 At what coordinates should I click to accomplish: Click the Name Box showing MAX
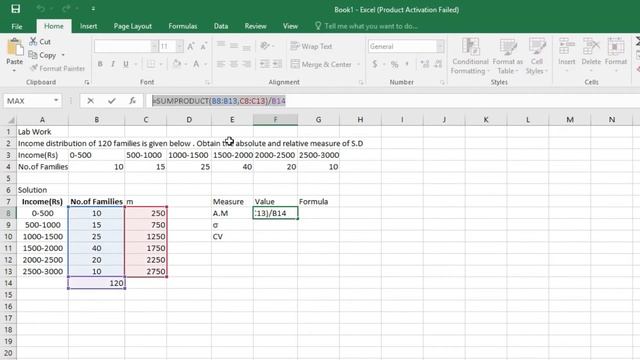click(x=33, y=101)
